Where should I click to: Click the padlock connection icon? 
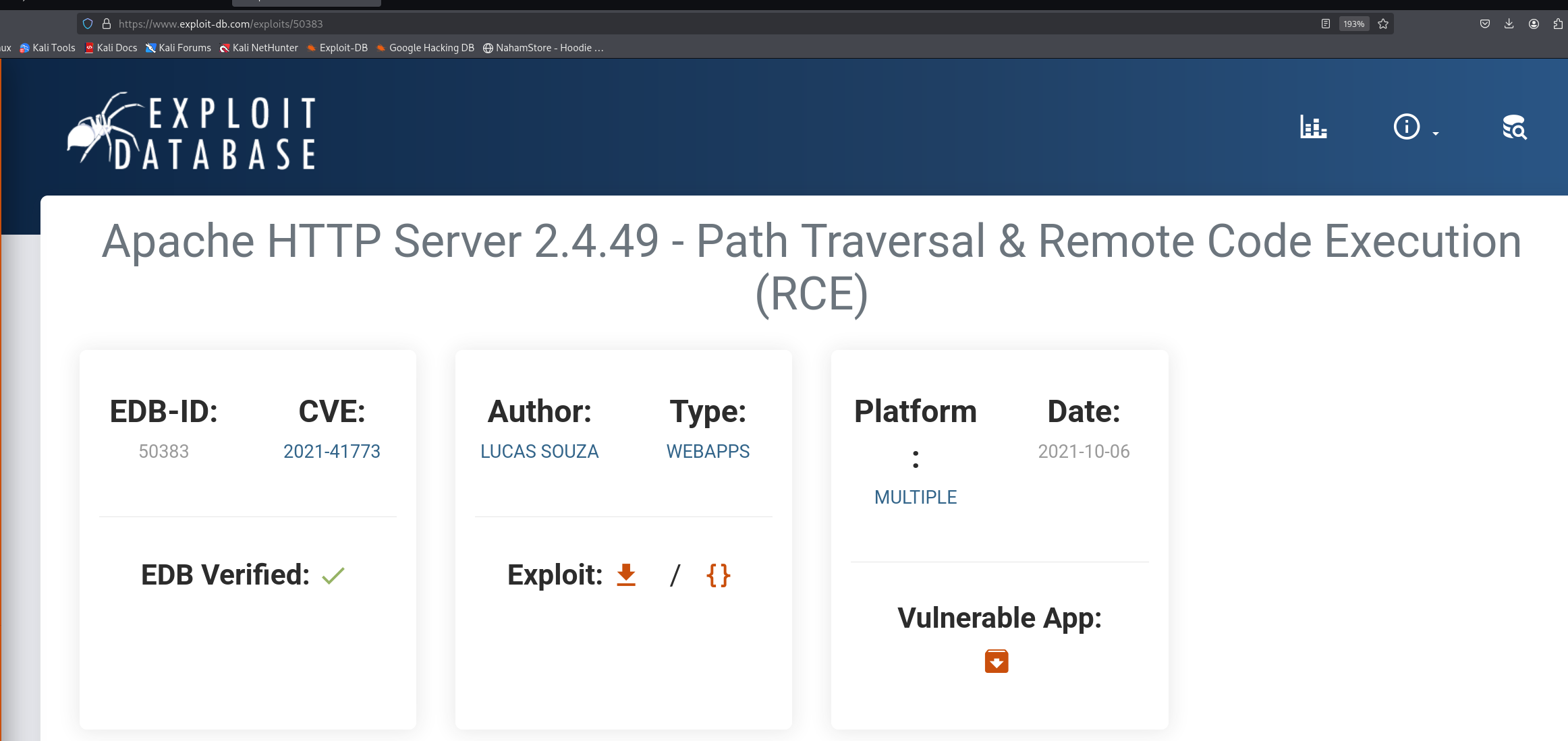[107, 24]
